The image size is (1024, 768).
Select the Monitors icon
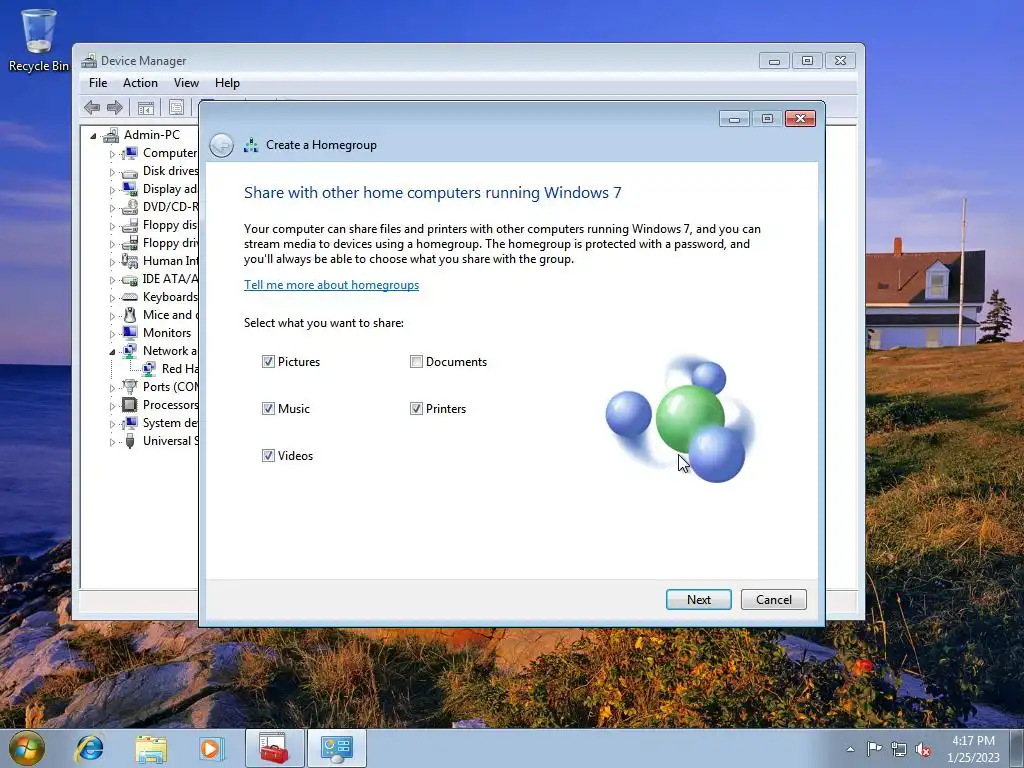129,333
